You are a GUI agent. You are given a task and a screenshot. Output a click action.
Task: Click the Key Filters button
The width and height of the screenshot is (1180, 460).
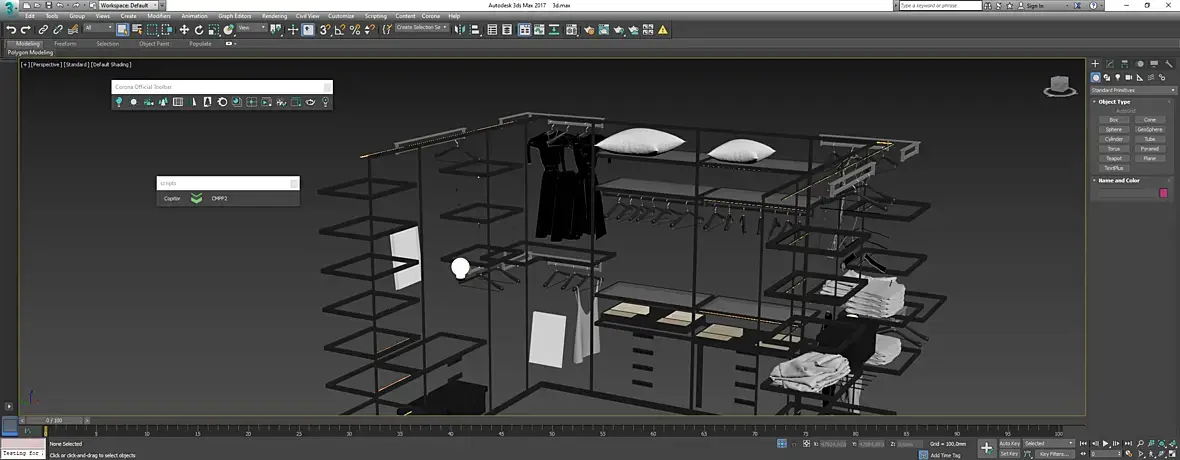pyautogui.click(x=1055, y=454)
